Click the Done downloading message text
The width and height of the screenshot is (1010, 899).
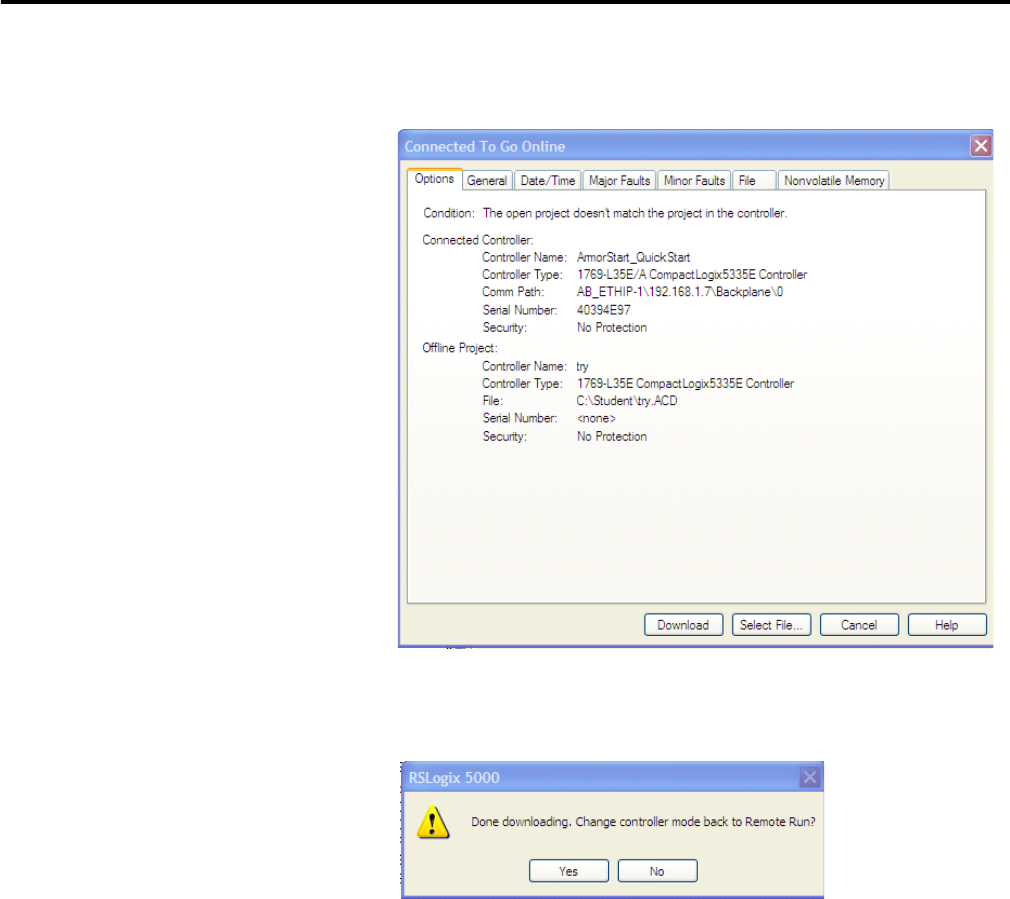pos(643,822)
